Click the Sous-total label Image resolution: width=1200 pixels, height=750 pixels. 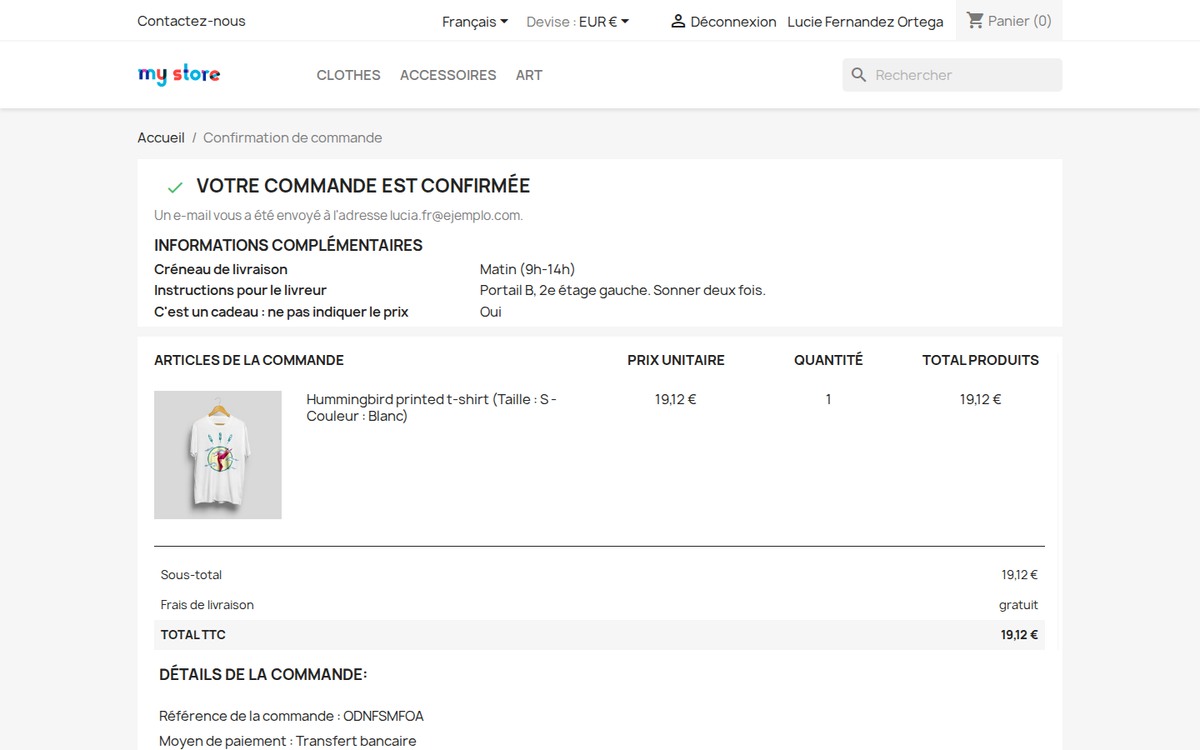(191, 575)
